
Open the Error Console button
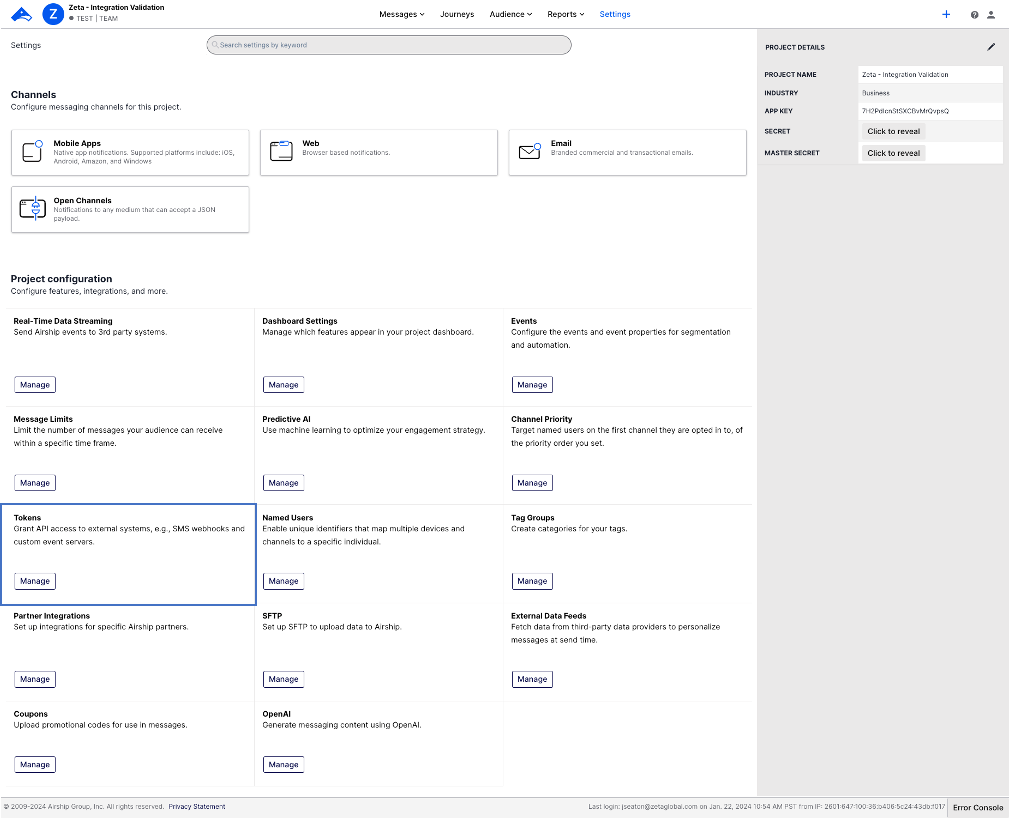tap(977, 807)
